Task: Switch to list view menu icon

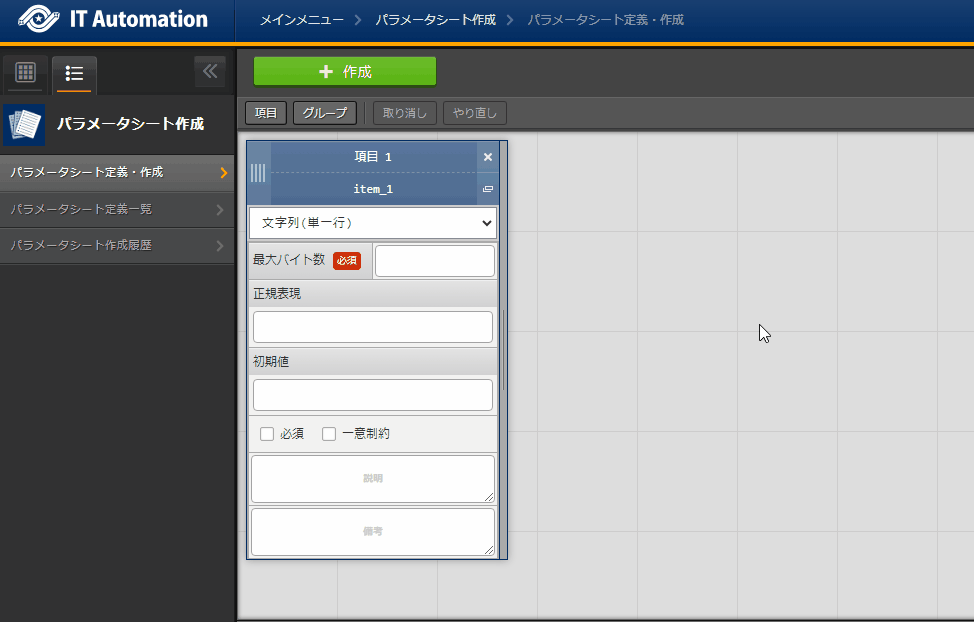Action: click(x=74, y=73)
